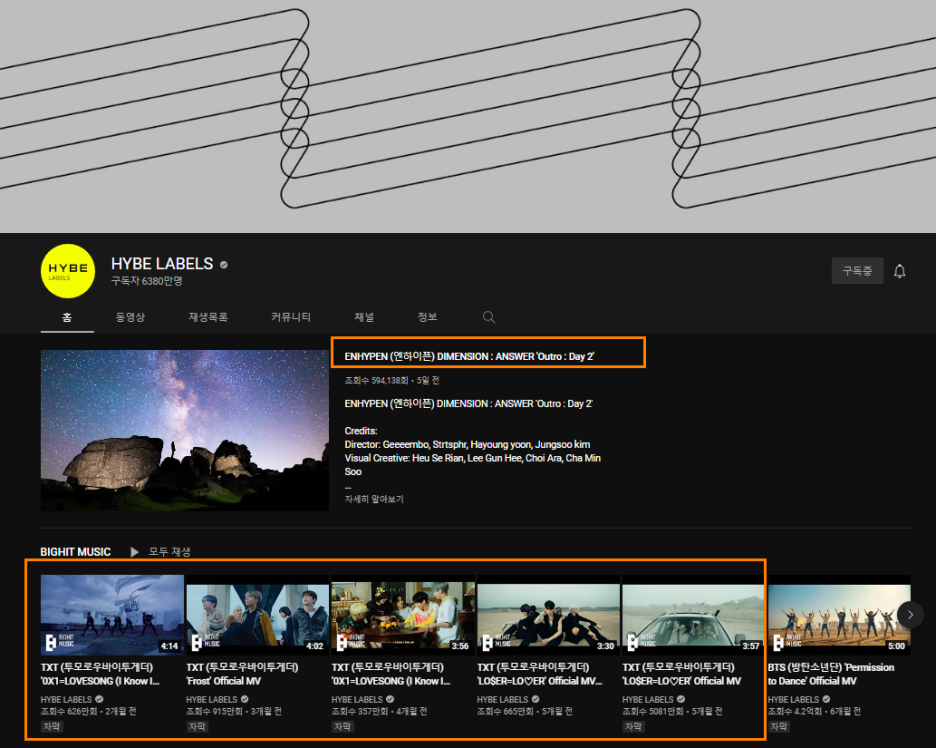936x748 pixels.
Task: Click the HYBE LABELS channel title text
Action: pyautogui.click(x=162, y=264)
